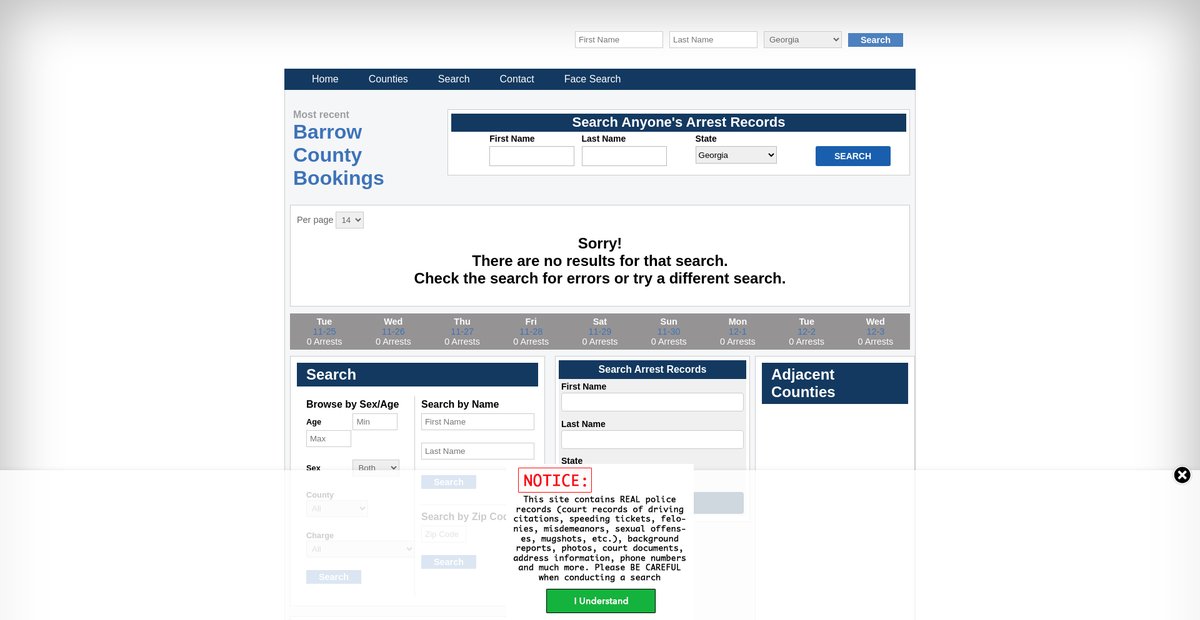Expand the Per page dropdown
Viewport: 1200px width, 620px height.
click(350, 220)
